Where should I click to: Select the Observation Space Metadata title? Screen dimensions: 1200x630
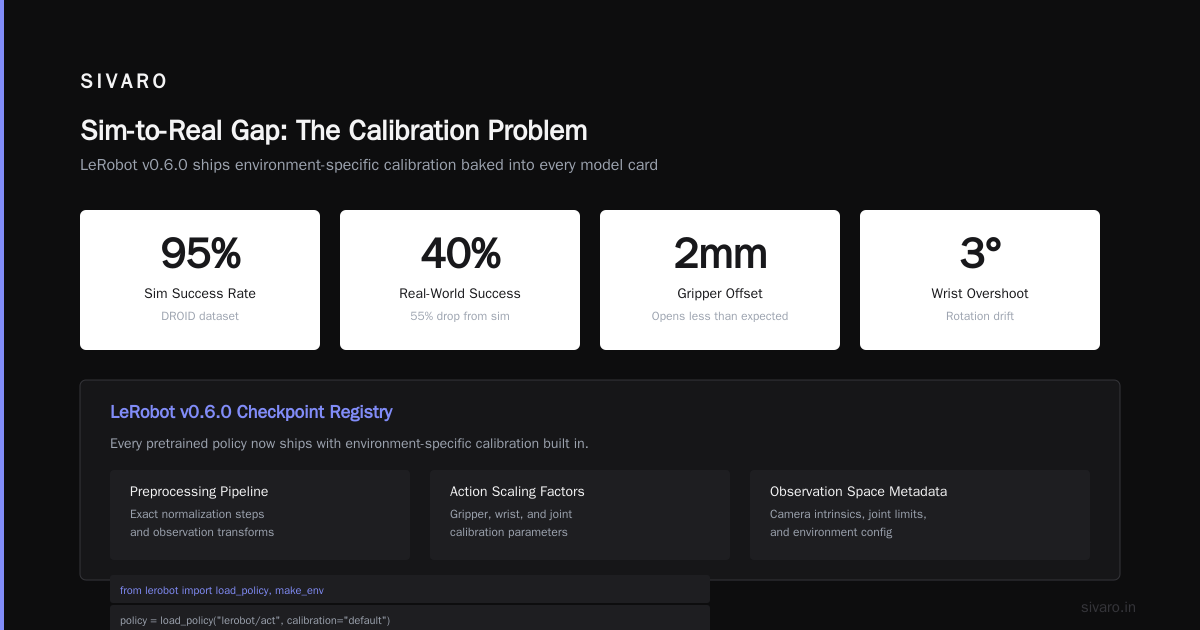(x=858, y=492)
